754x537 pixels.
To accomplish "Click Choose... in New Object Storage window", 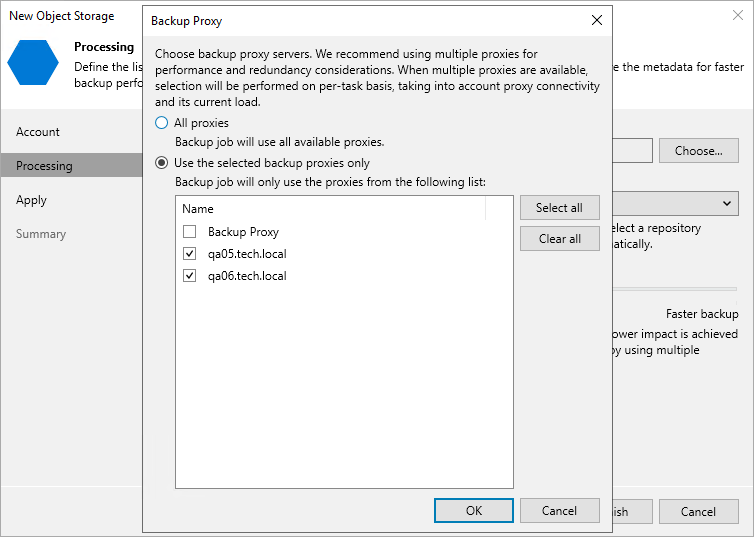I will pos(699,151).
